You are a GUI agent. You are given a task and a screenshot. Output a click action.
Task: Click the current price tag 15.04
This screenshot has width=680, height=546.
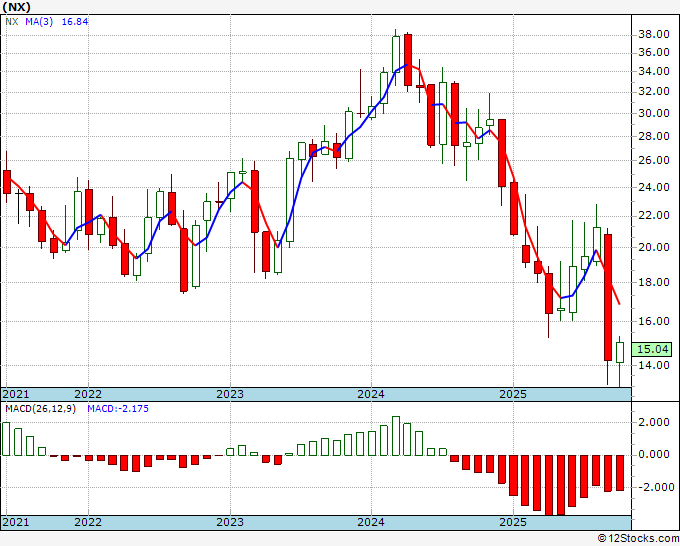[652, 350]
